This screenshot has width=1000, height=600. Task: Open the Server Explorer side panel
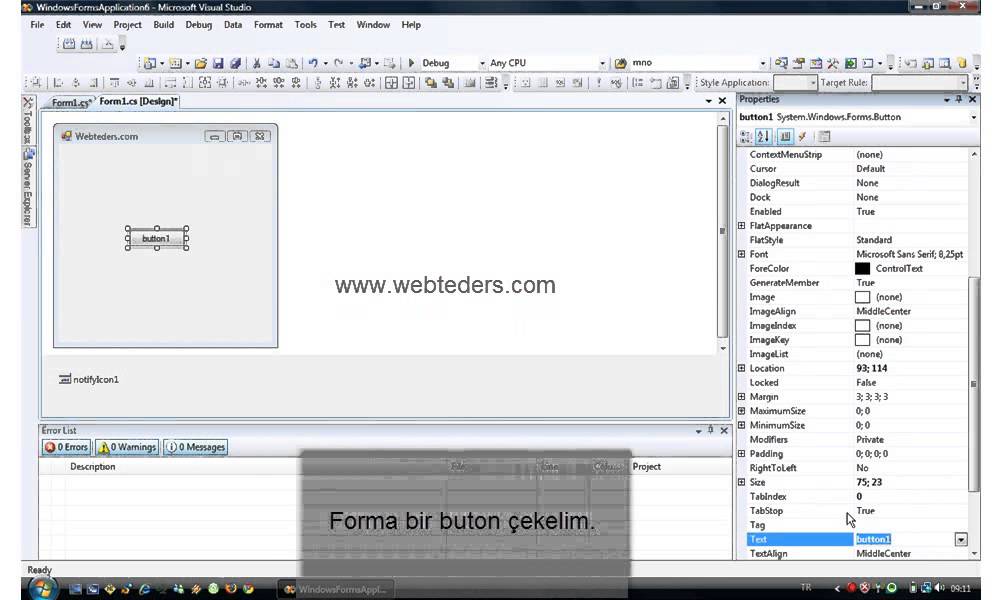click(x=27, y=187)
